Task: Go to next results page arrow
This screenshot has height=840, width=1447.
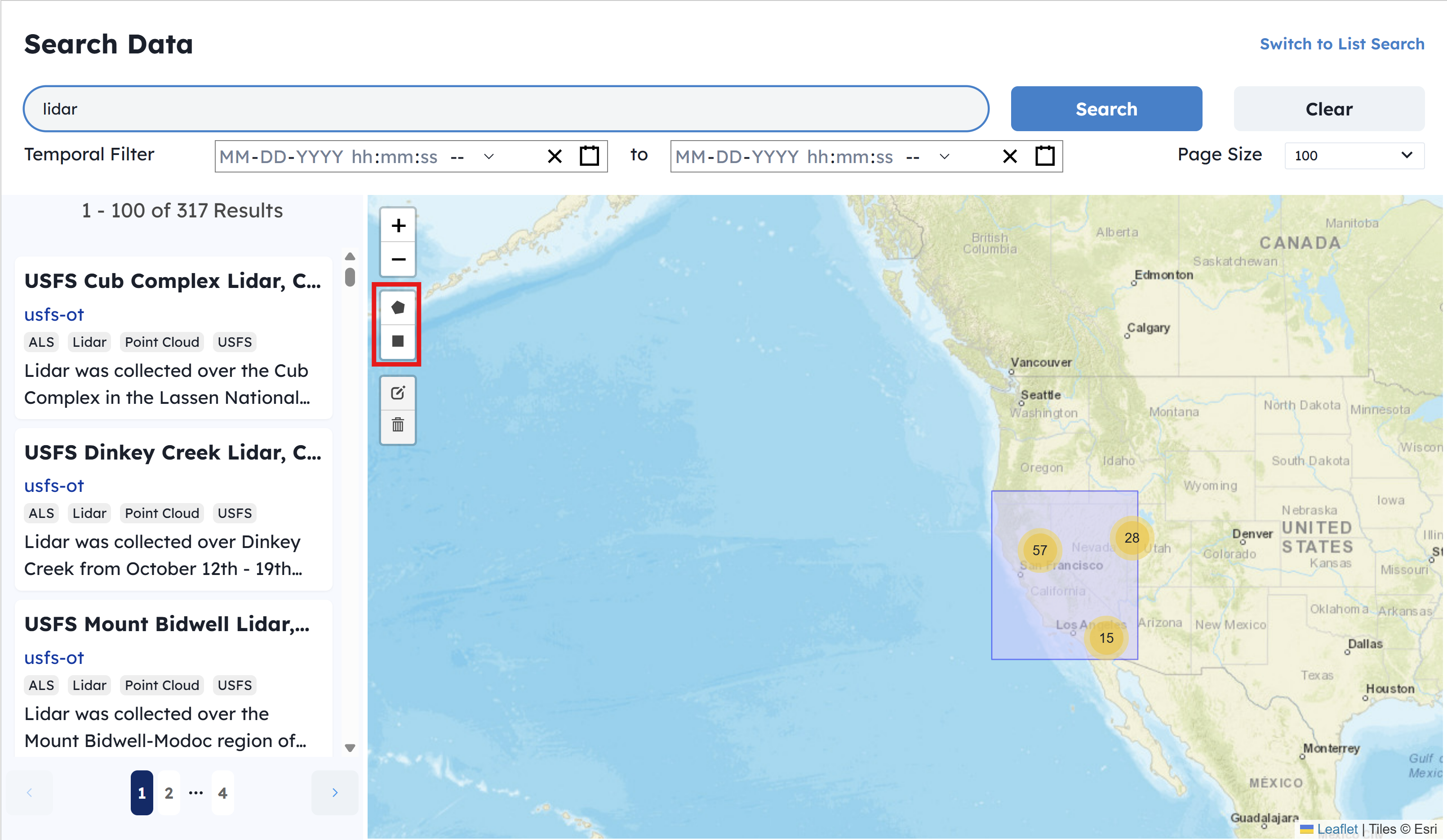Action: (335, 793)
